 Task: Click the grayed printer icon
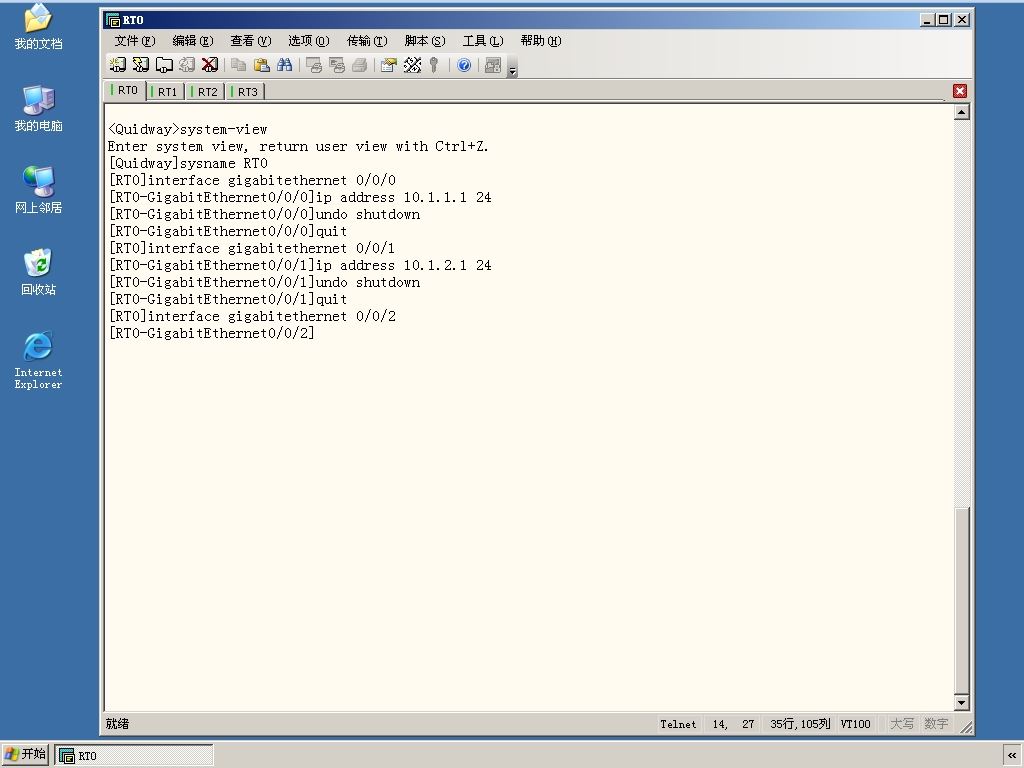359,65
